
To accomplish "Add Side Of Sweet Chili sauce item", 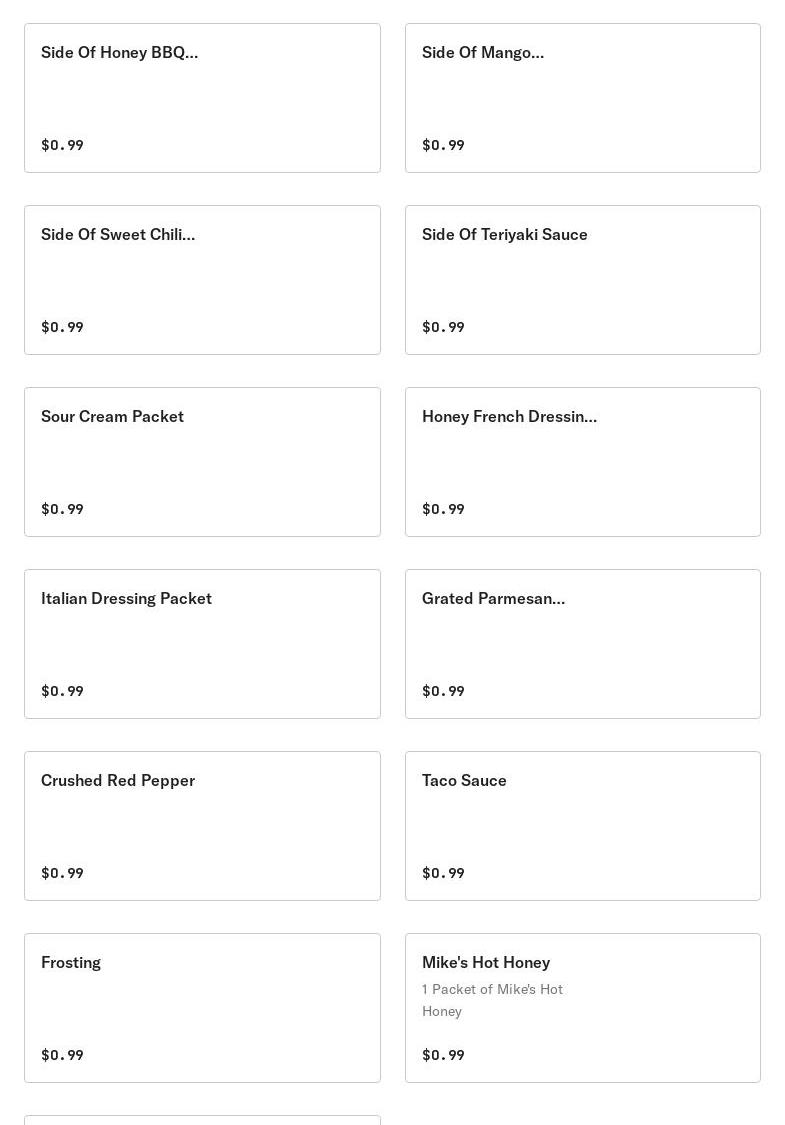I will (x=202, y=280).
